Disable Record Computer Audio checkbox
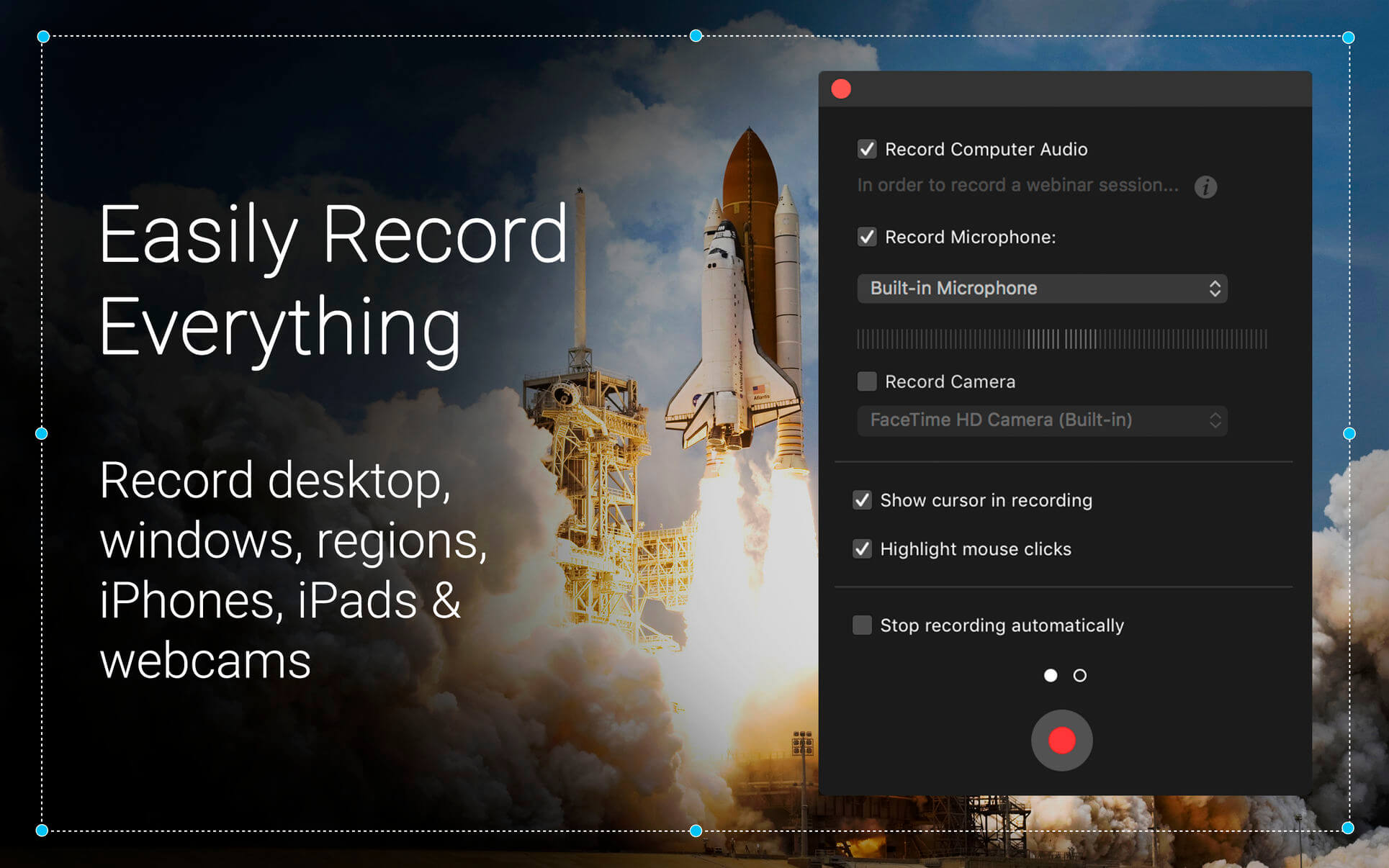 (867, 149)
